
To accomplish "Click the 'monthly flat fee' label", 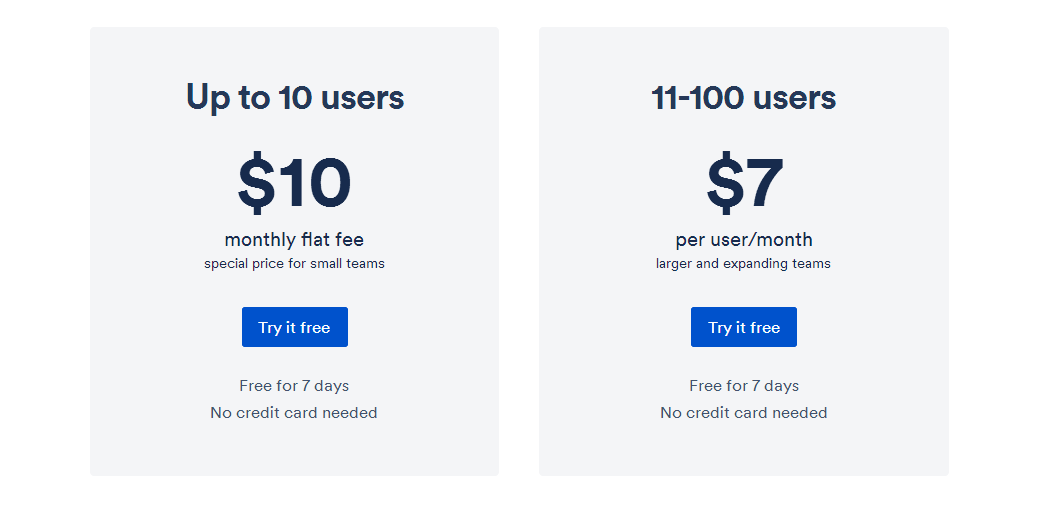I will [x=294, y=240].
